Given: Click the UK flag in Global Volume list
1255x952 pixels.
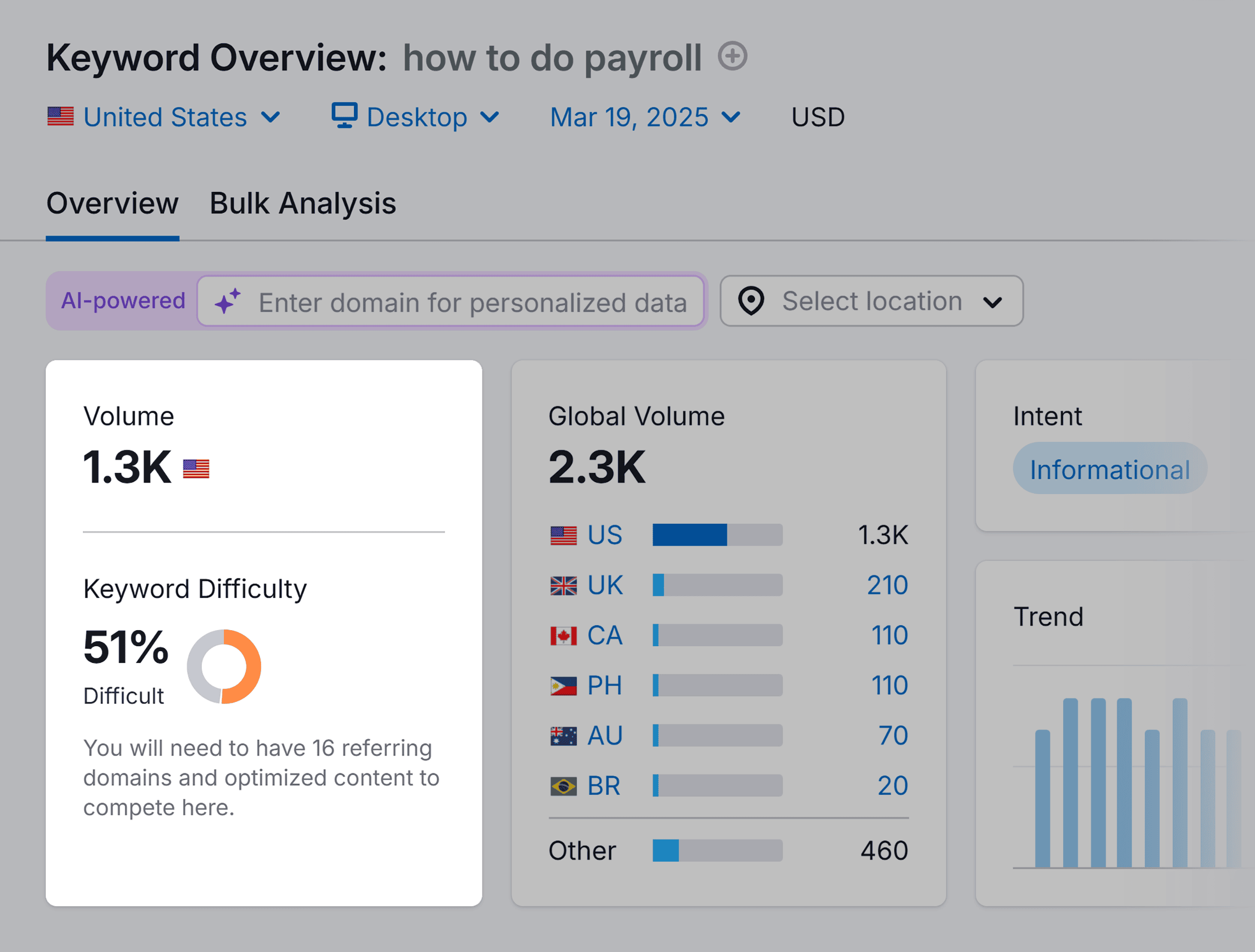Looking at the screenshot, I should [x=563, y=585].
